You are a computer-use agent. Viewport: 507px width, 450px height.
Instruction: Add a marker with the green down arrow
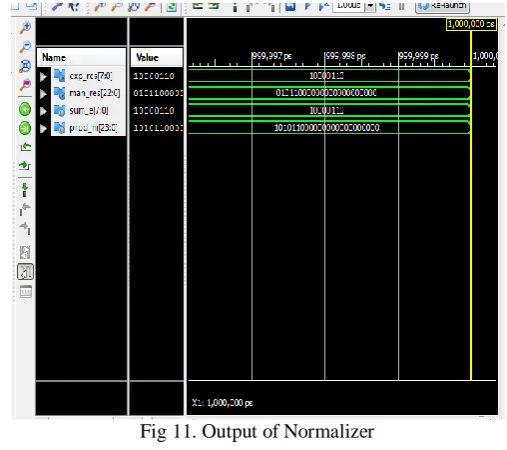click(25, 189)
